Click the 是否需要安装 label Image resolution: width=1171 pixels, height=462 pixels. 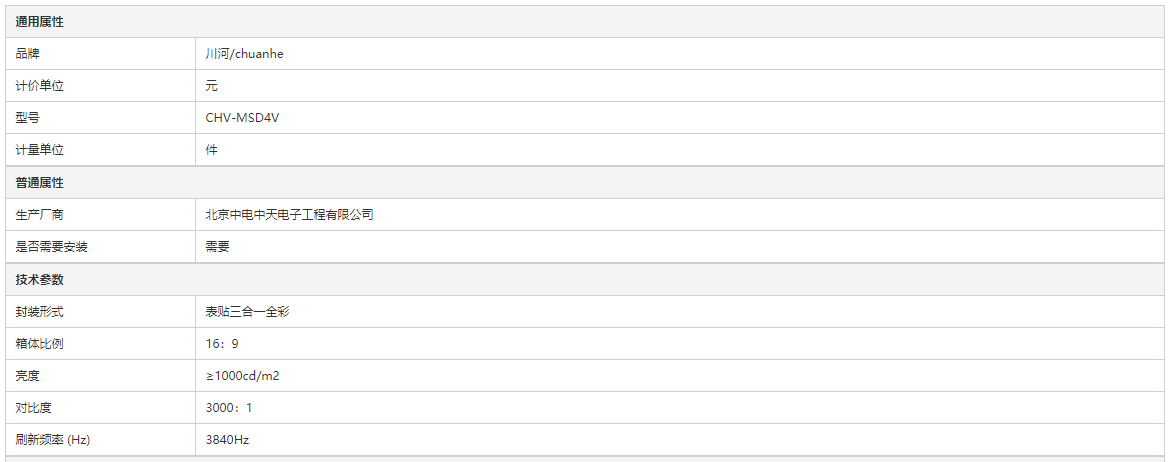tap(52, 247)
